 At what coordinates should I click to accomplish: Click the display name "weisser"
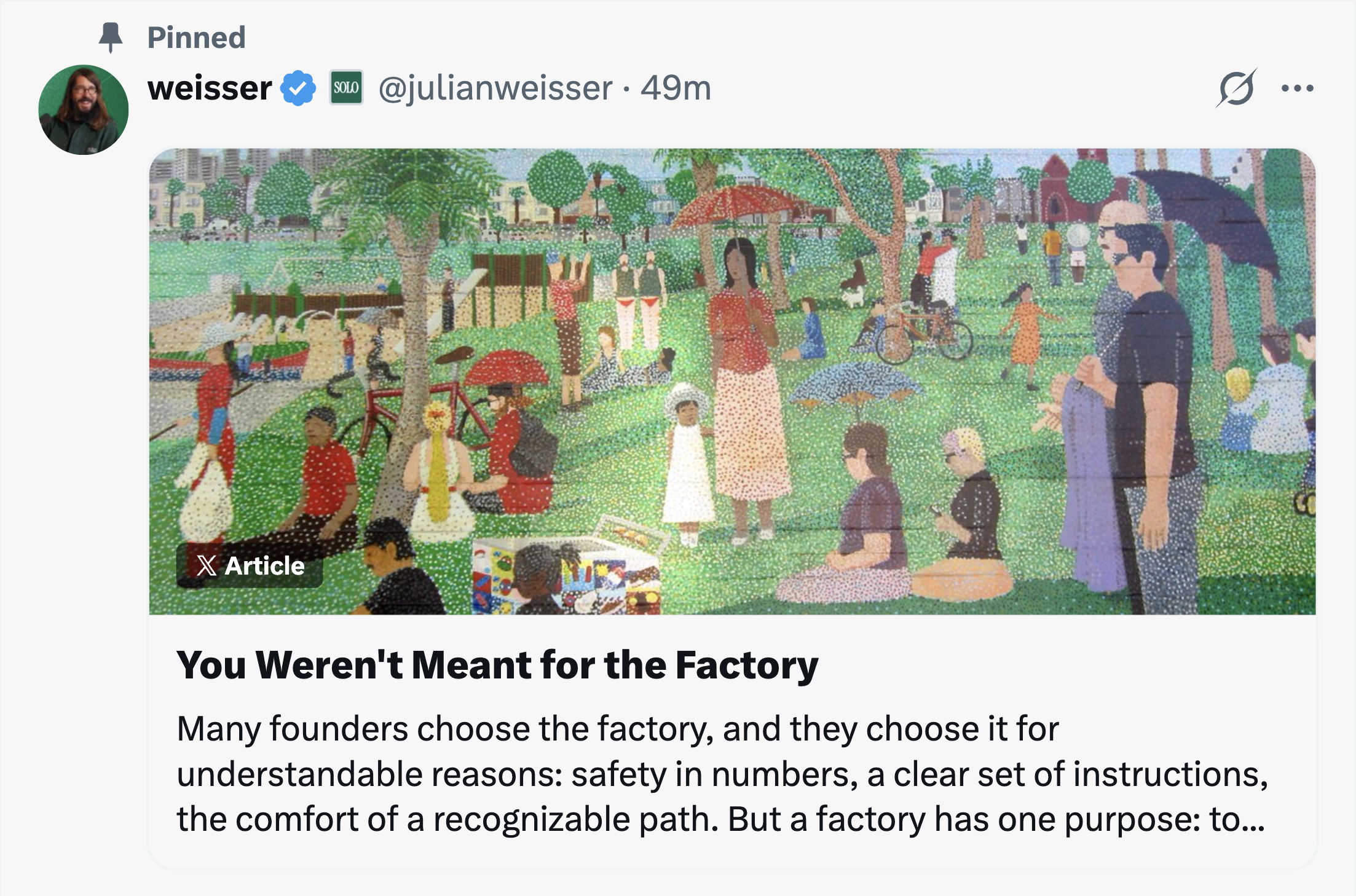pyautogui.click(x=210, y=88)
